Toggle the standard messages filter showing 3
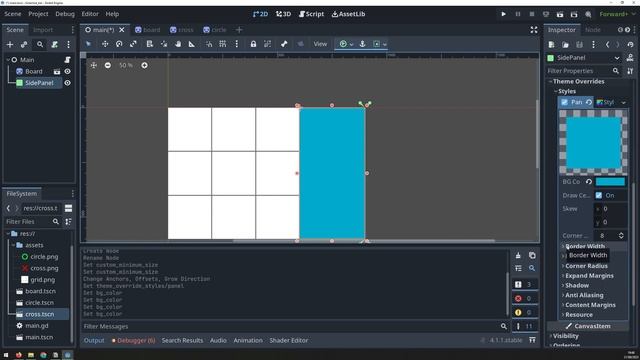Image resolution: width=640 pixels, height=360 pixels. (524, 284)
